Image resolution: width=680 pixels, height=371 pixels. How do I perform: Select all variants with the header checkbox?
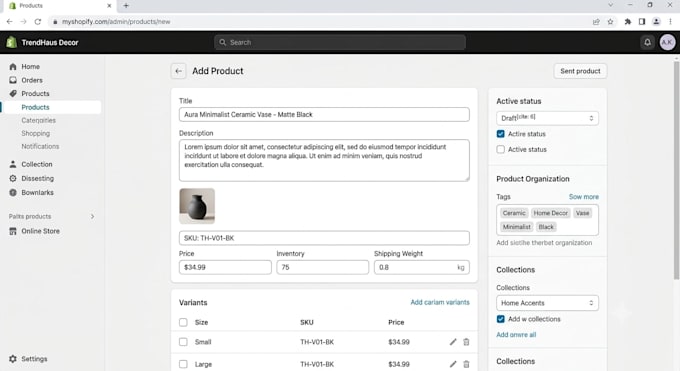pyautogui.click(x=183, y=322)
